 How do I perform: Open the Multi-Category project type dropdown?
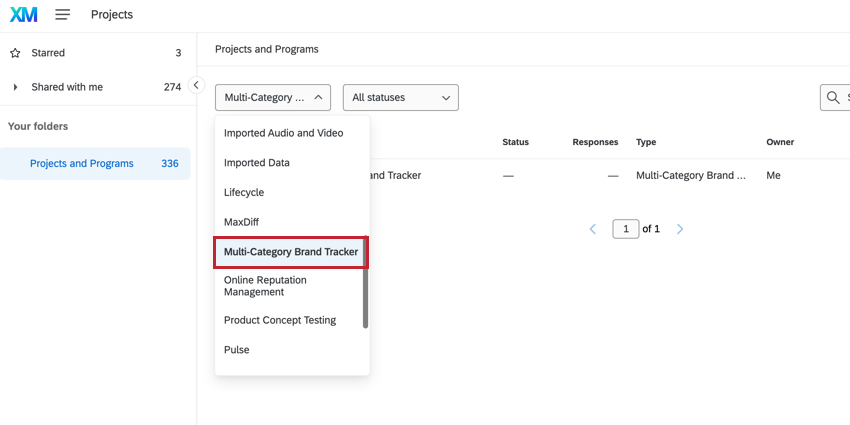272,97
